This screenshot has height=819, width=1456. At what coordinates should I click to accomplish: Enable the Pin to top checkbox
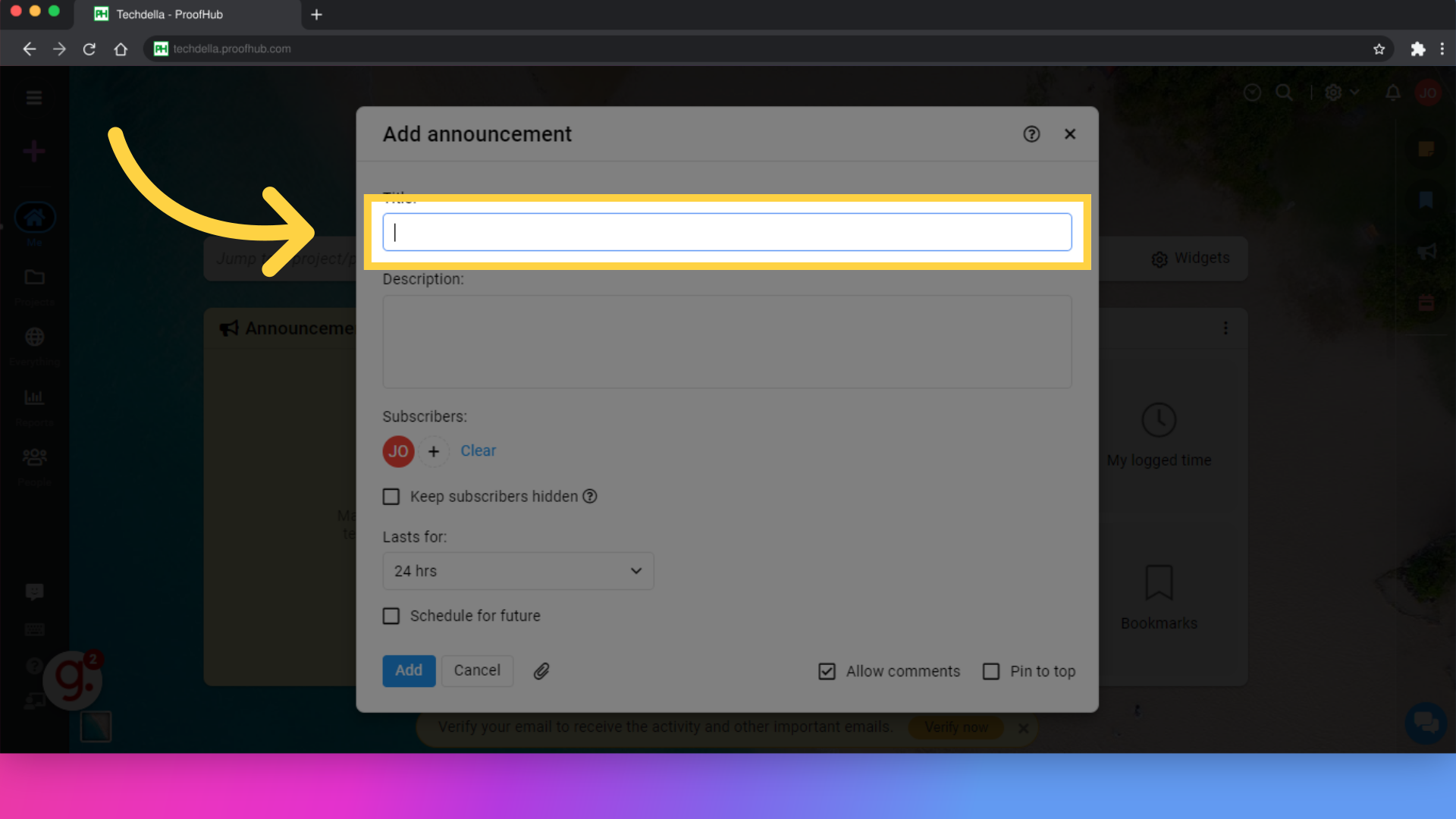click(x=991, y=670)
